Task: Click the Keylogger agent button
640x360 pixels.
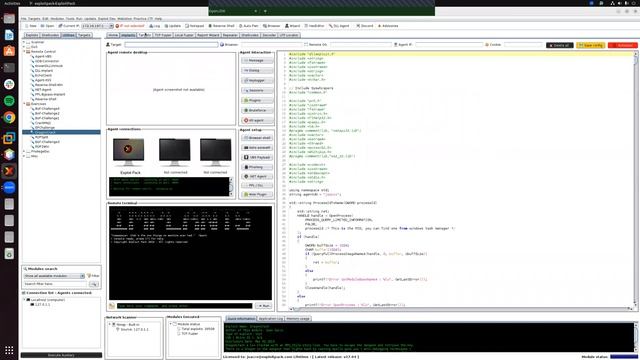Action: pos(257,80)
